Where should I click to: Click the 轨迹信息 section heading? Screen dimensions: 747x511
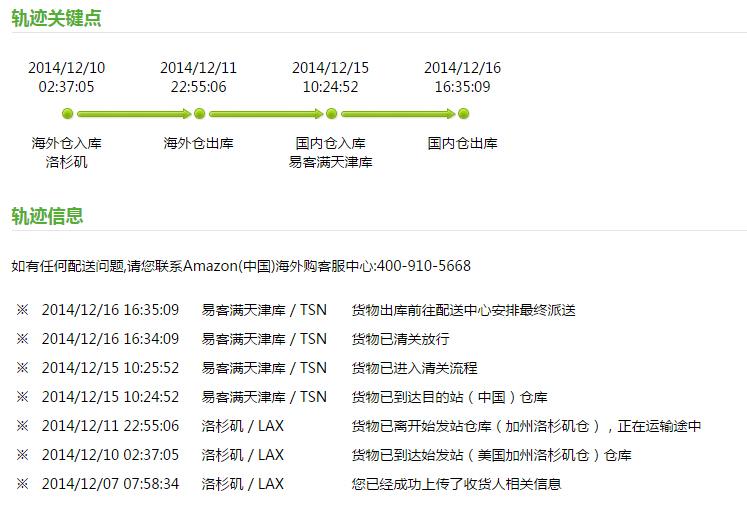(x=47, y=216)
